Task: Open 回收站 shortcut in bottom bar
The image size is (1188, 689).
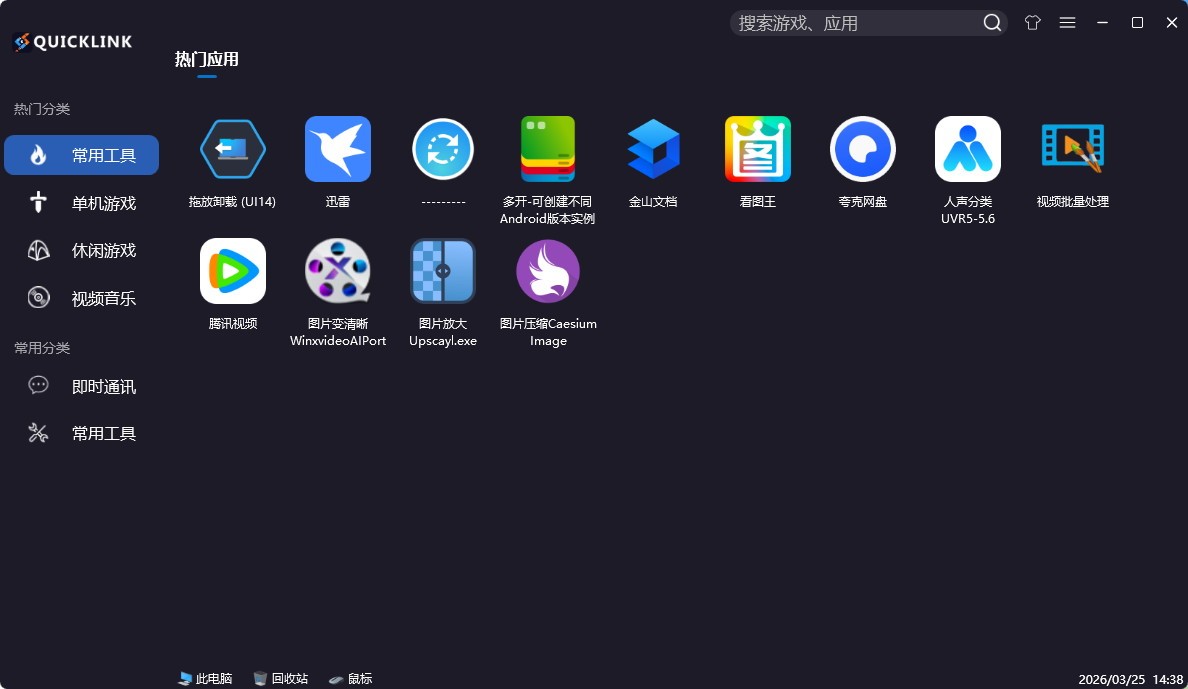Action: 281,678
